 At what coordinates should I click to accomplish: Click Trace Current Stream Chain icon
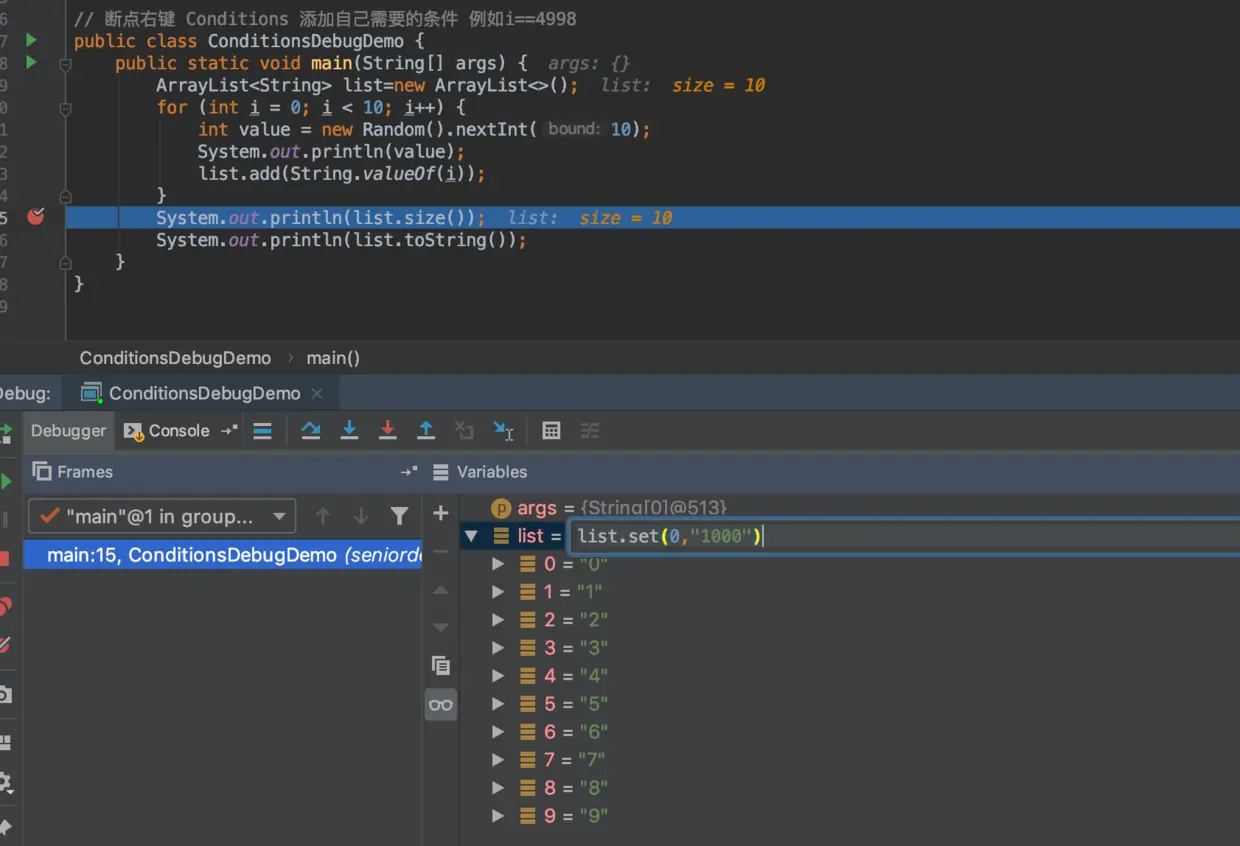[x=590, y=431]
